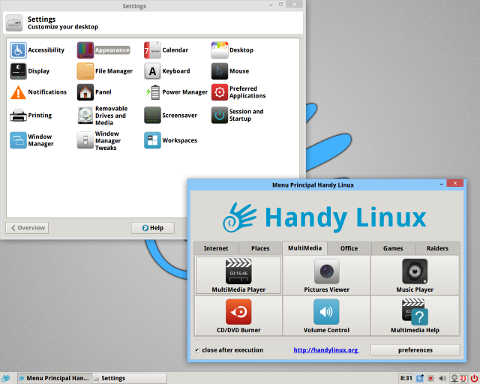Open Preferred Applications settings
Screen dimensions: 480x384
click(239, 92)
